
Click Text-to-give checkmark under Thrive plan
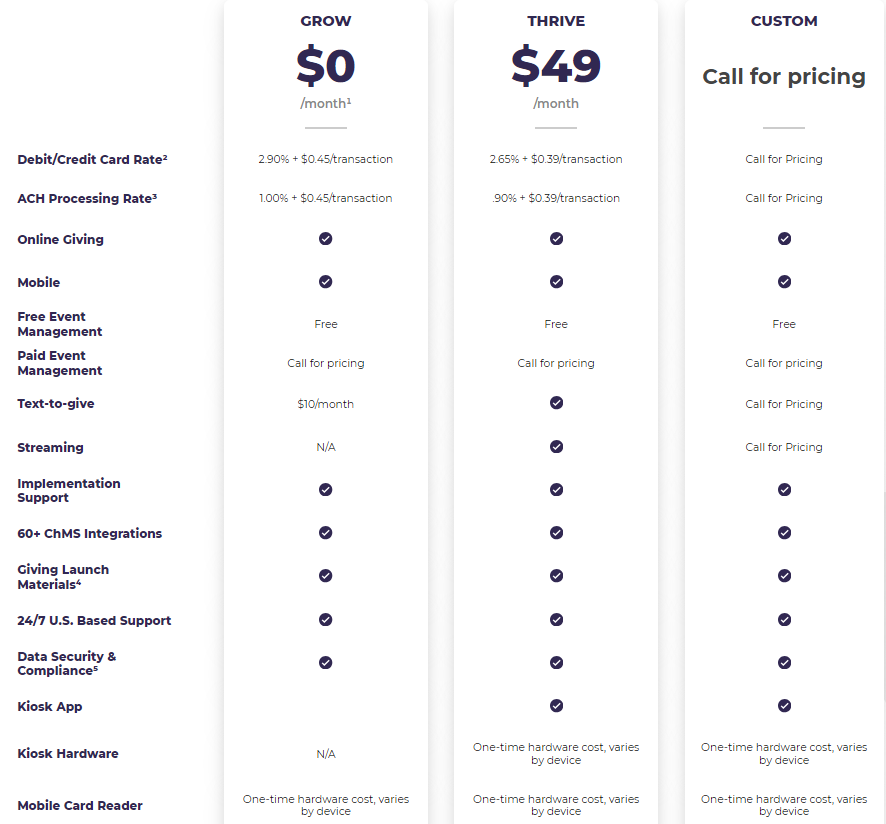click(556, 403)
